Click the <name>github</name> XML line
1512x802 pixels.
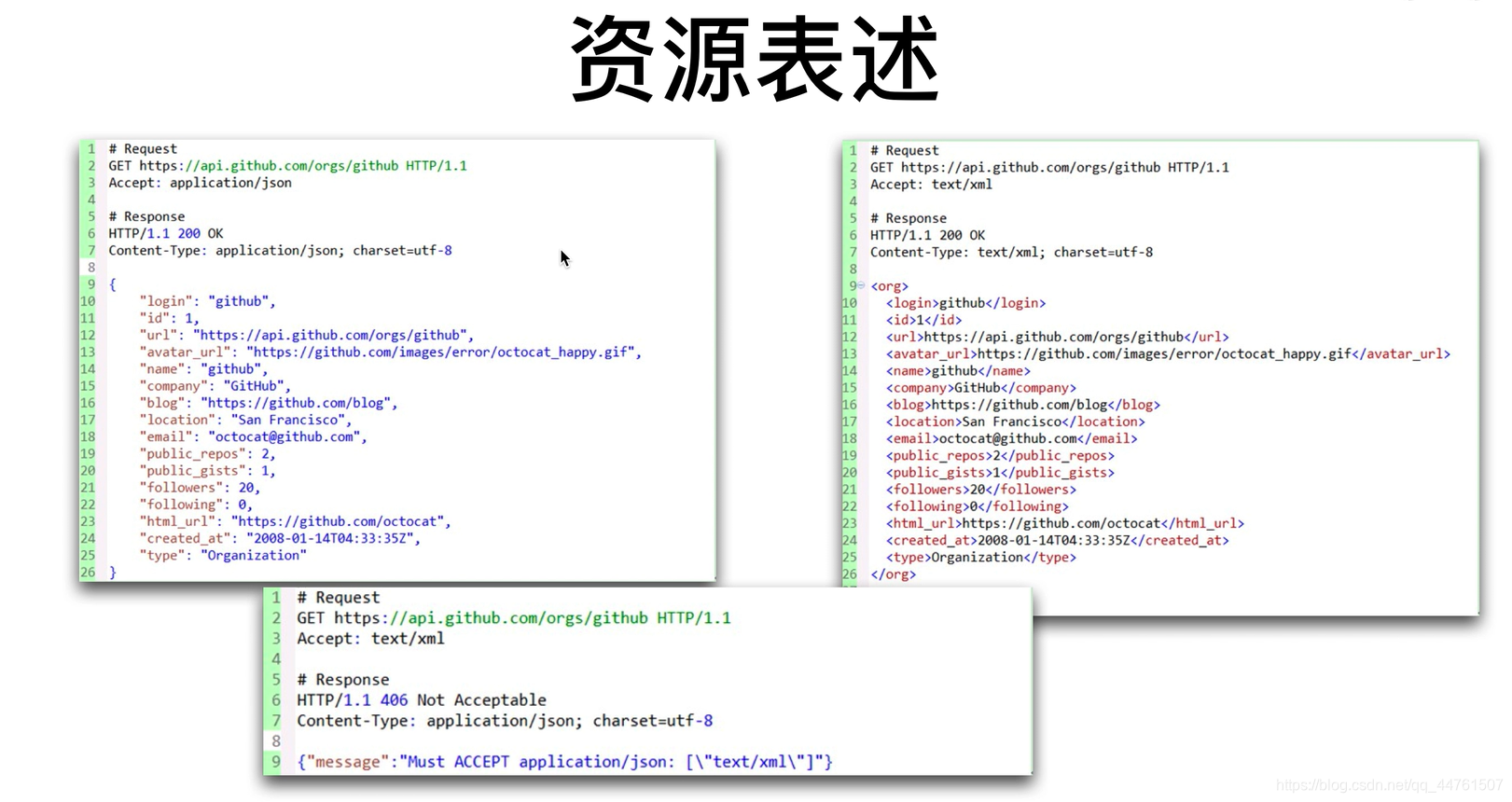pyautogui.click(x=958, y=370)
